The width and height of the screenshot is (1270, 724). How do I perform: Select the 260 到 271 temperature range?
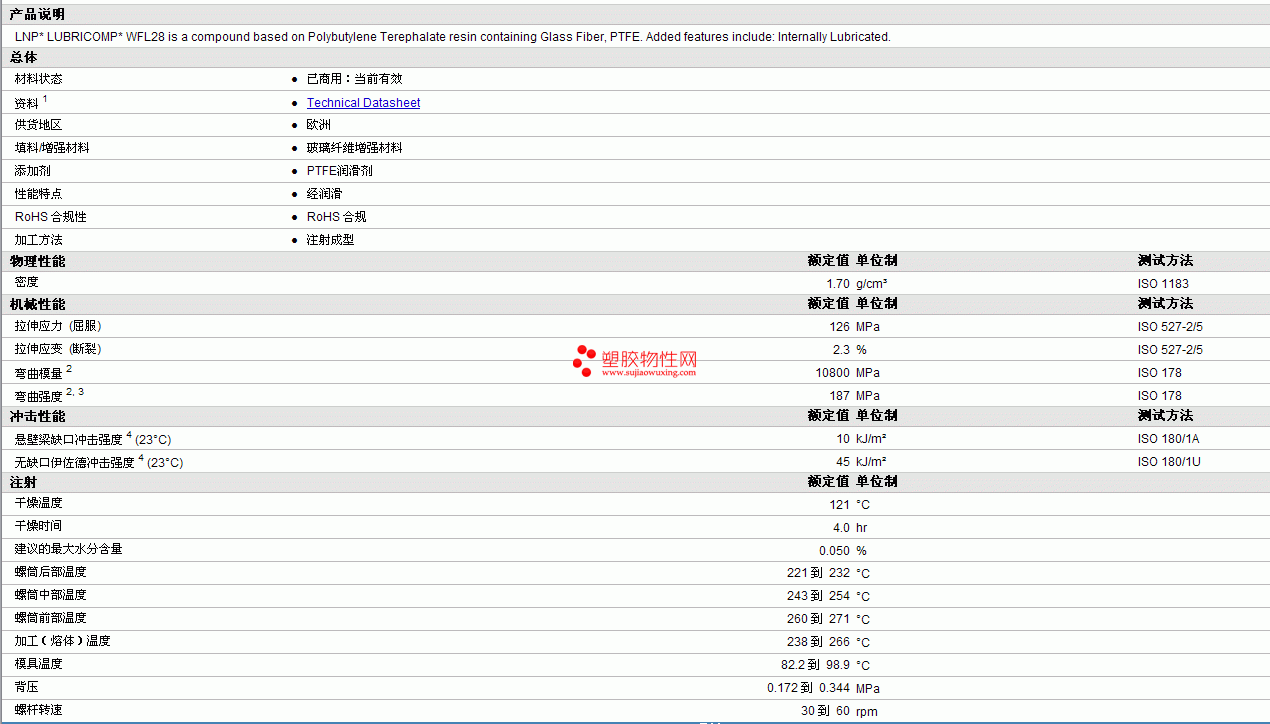click(818, 620)
